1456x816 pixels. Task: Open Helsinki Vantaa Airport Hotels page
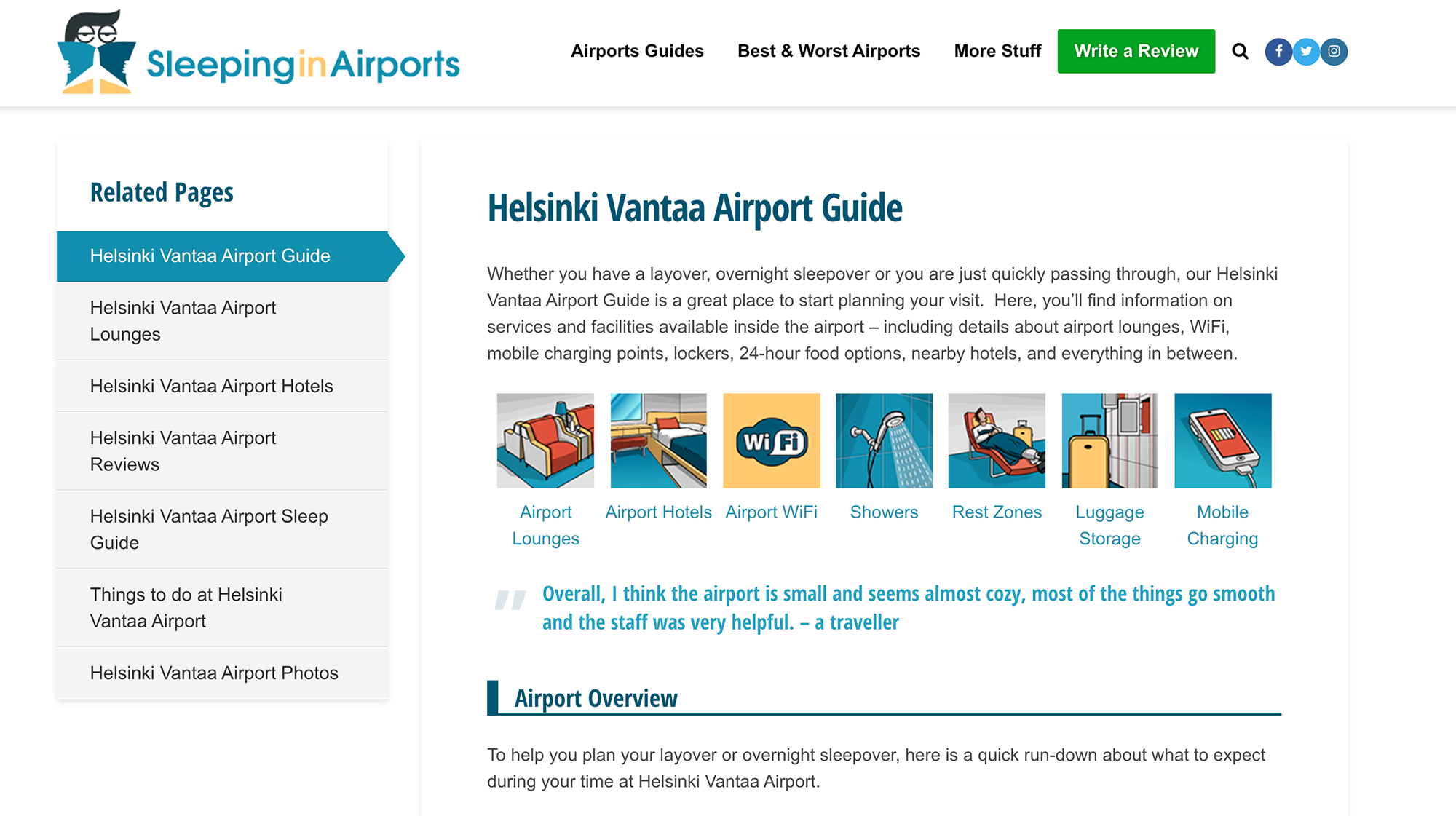213,385
